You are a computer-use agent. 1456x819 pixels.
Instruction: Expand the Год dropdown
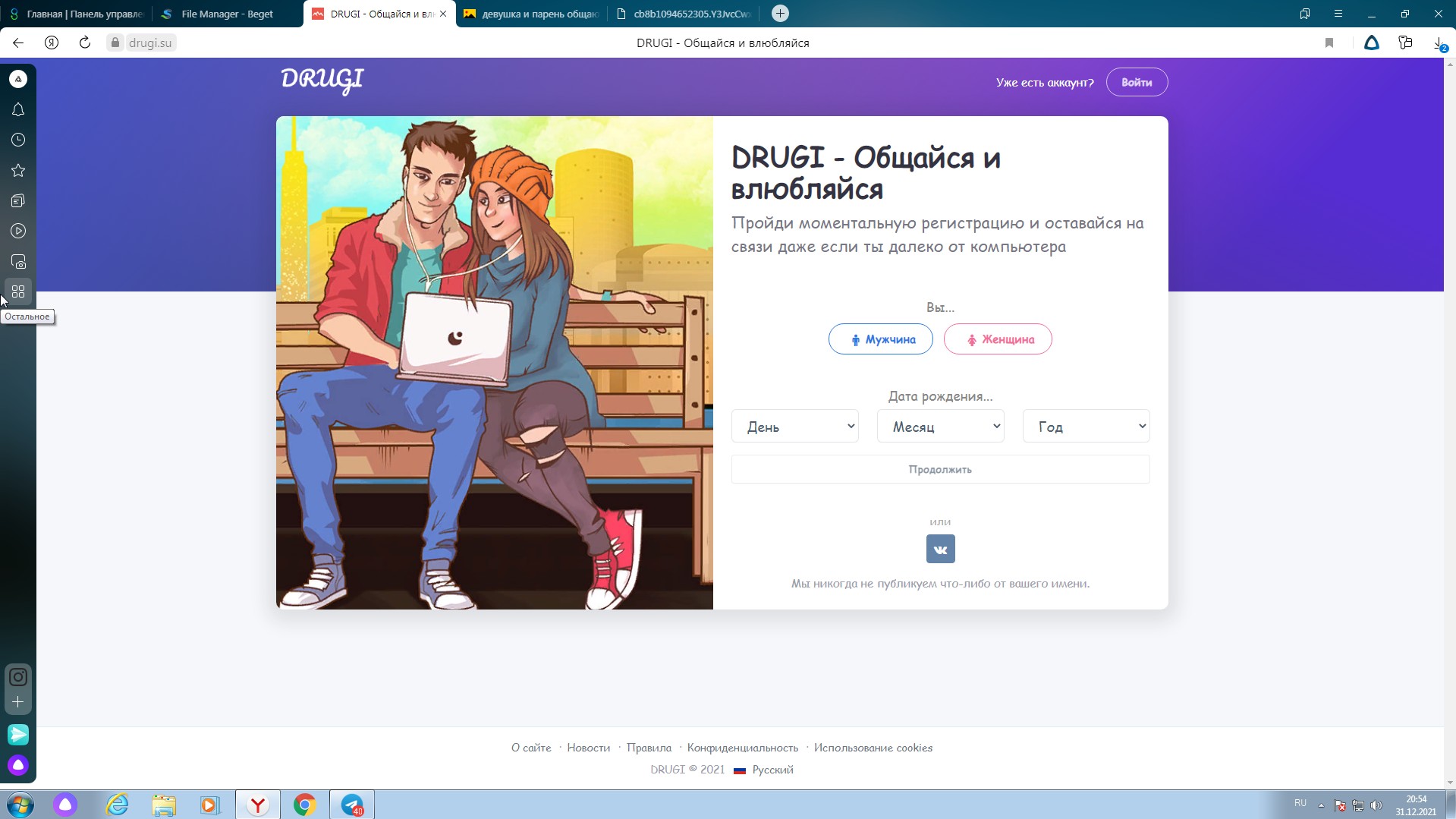point(1086,427)
